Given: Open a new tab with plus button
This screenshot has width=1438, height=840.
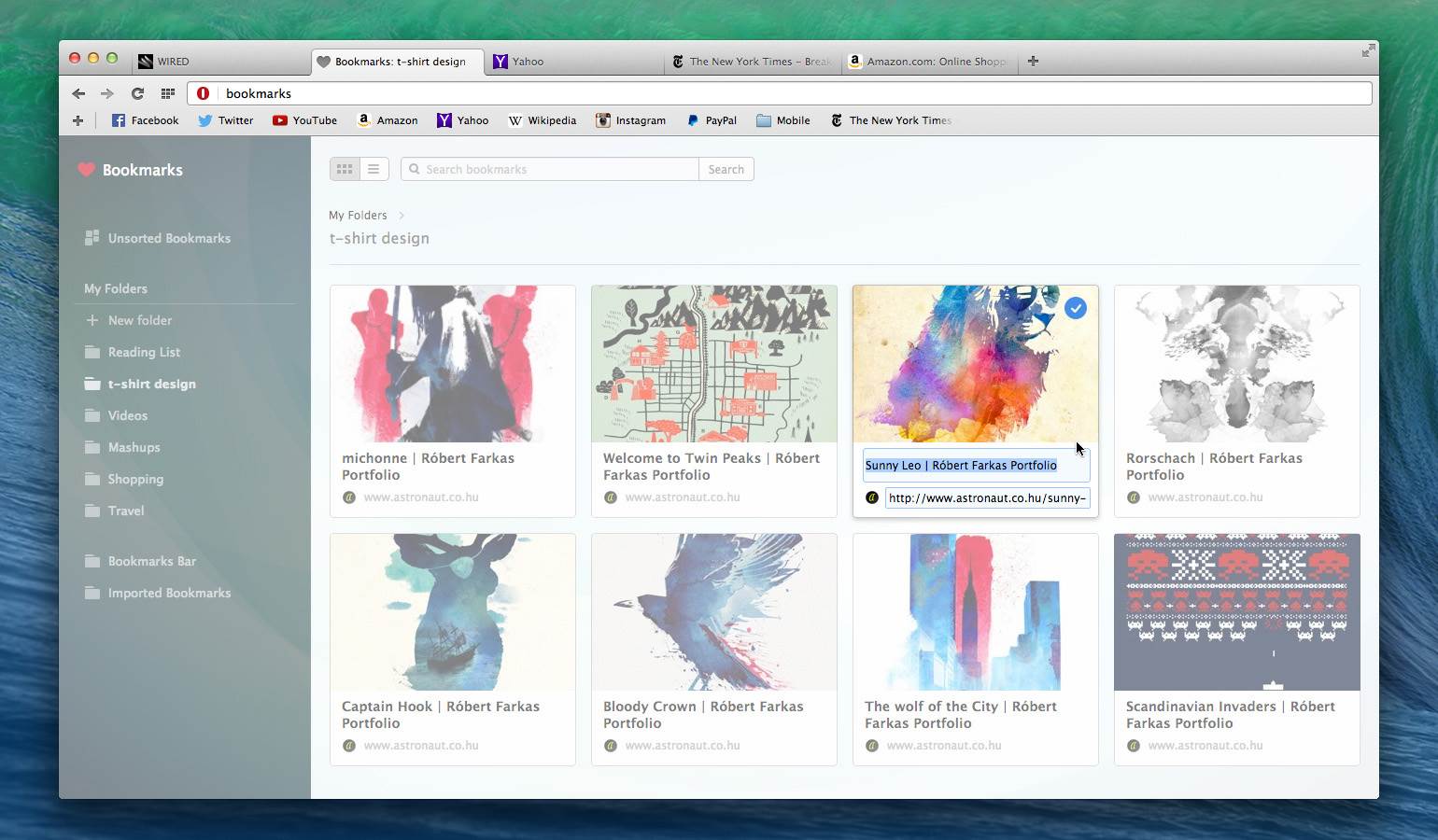Looking at the screenshot, I should click(1033, 62).
